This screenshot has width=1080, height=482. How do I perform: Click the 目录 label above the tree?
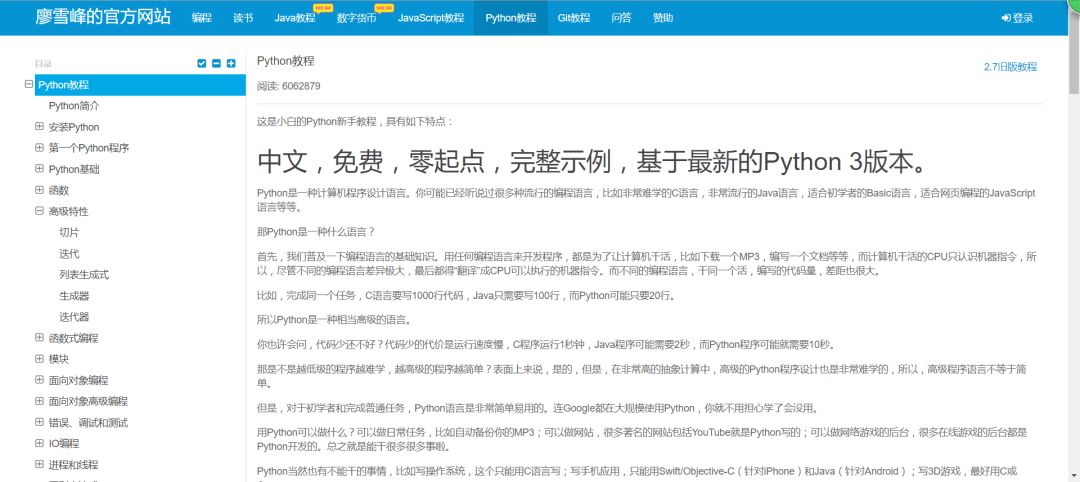(x=43, y=63)
